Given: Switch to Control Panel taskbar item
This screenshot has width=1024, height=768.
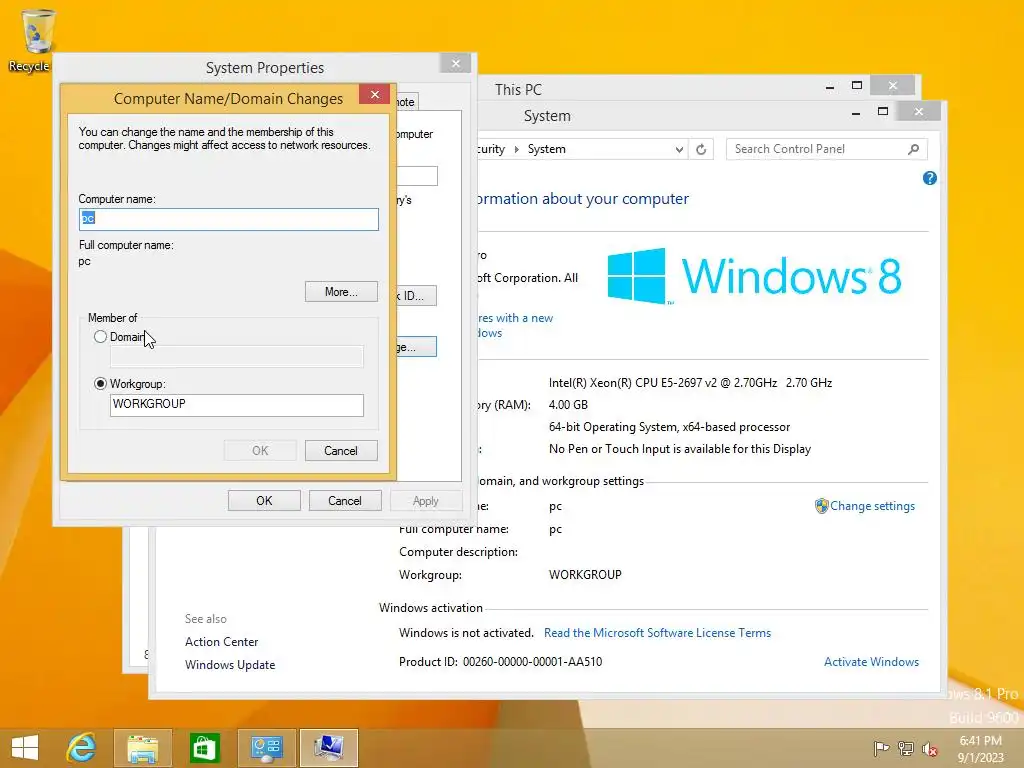Looking at the screenshot, I should [x=266, y=748].
